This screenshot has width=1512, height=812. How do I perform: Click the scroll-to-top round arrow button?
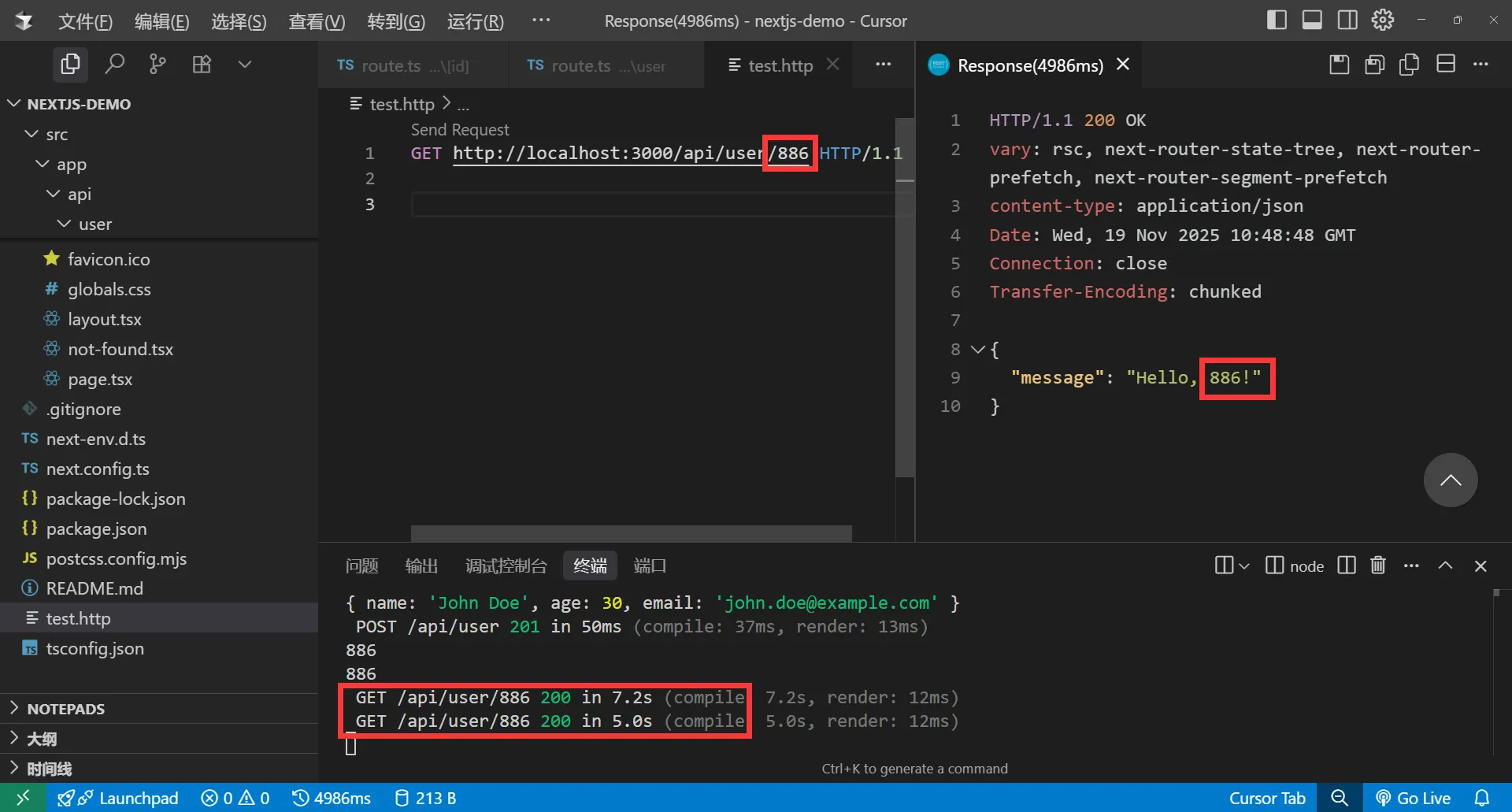(x=1450, y=480)
